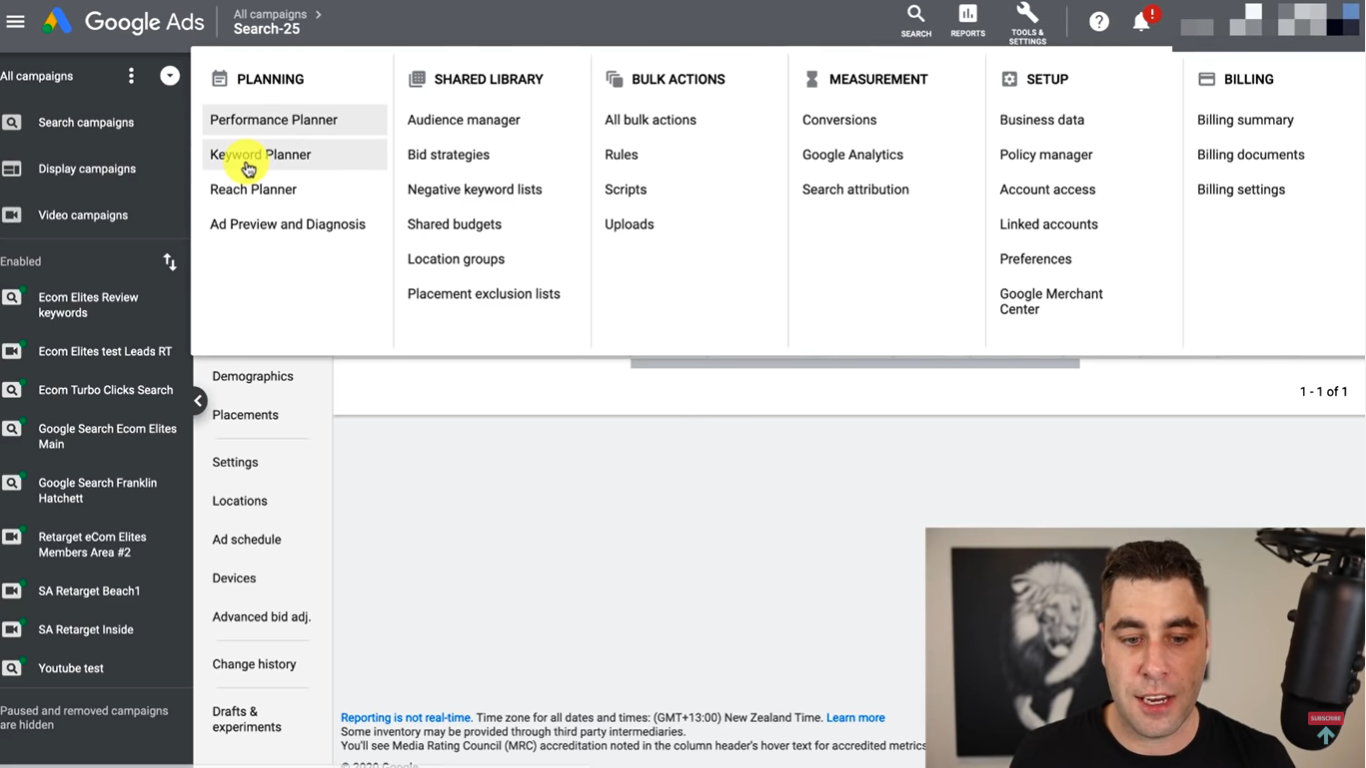Viewport: 1366px width, 768px height.
Task: Open the hamburger main menu
Action: click(15, 21)
